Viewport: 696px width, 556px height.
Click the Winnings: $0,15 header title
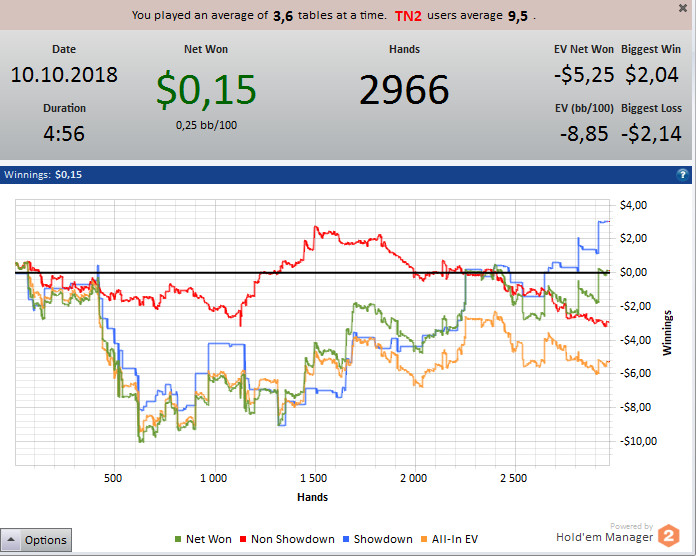43,175
